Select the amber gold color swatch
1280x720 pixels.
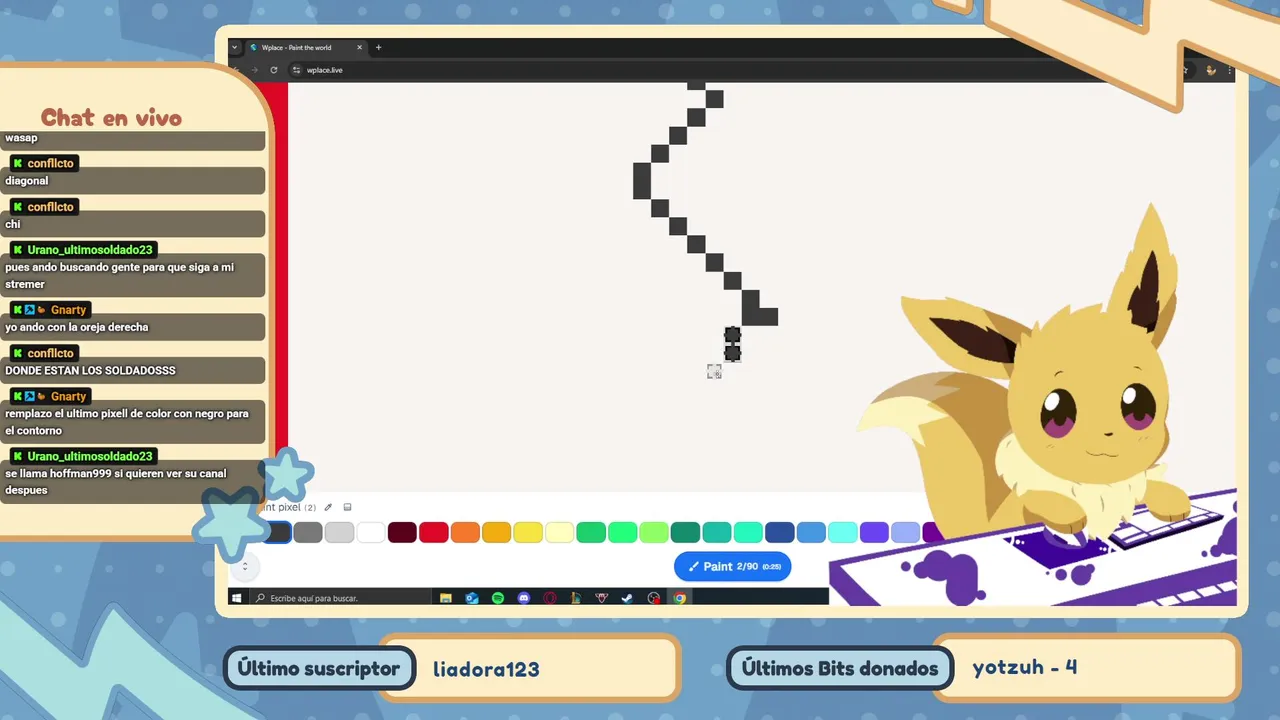click(x=496, y=532)
